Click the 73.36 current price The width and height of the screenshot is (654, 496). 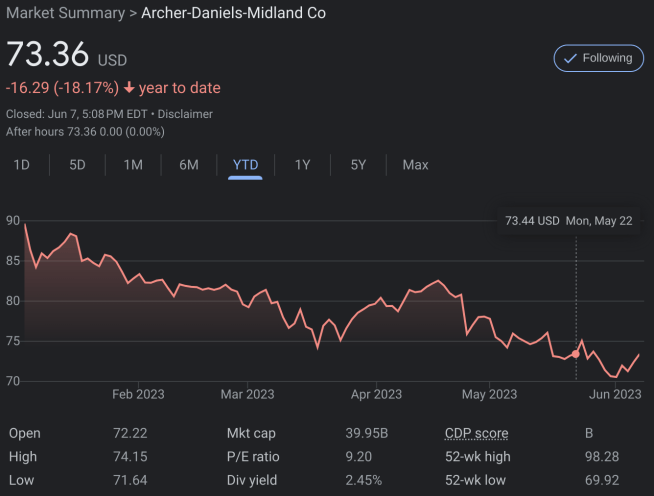coord(48,54)
